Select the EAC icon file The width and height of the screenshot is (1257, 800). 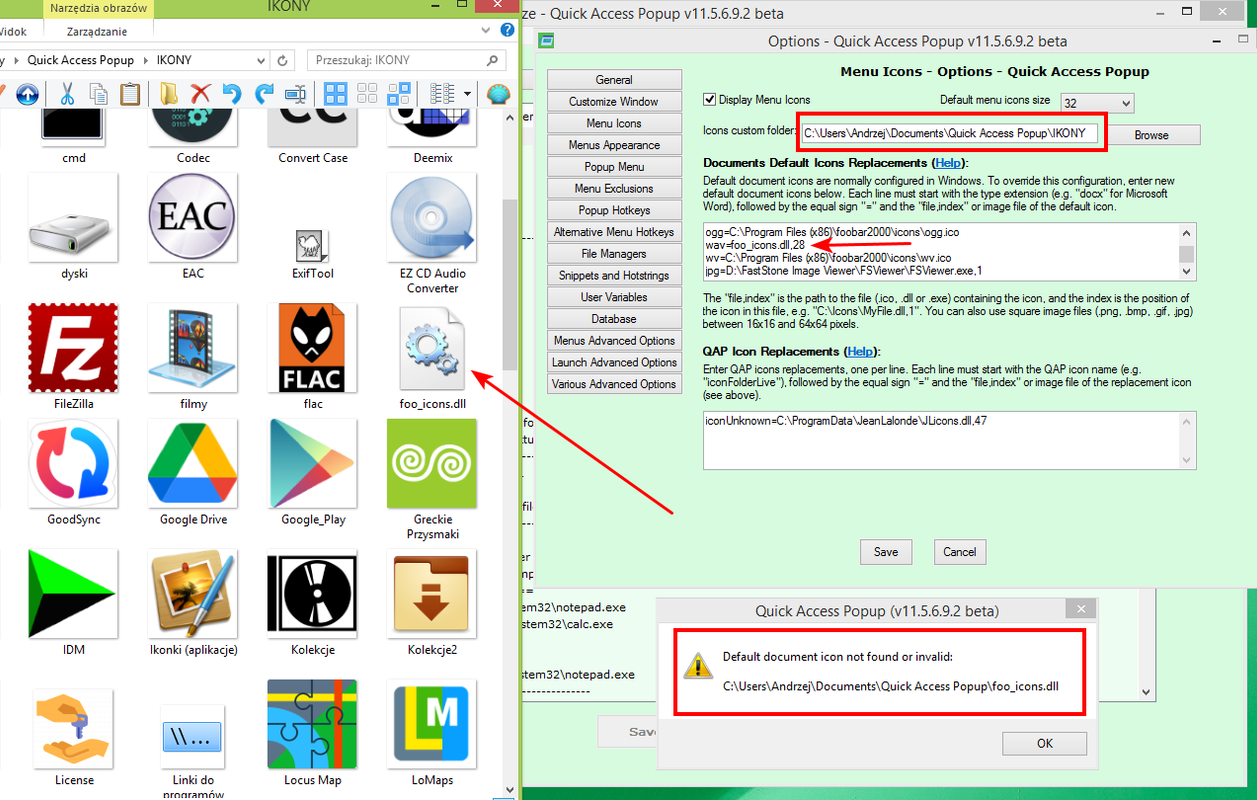pyautogui.click(x=193, y=227)
